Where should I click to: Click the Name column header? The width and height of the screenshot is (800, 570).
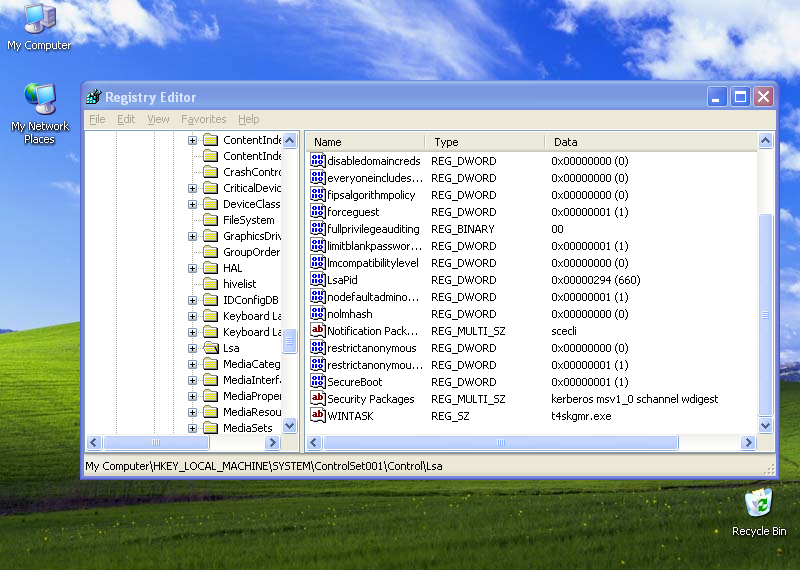[x=365, y=142]
